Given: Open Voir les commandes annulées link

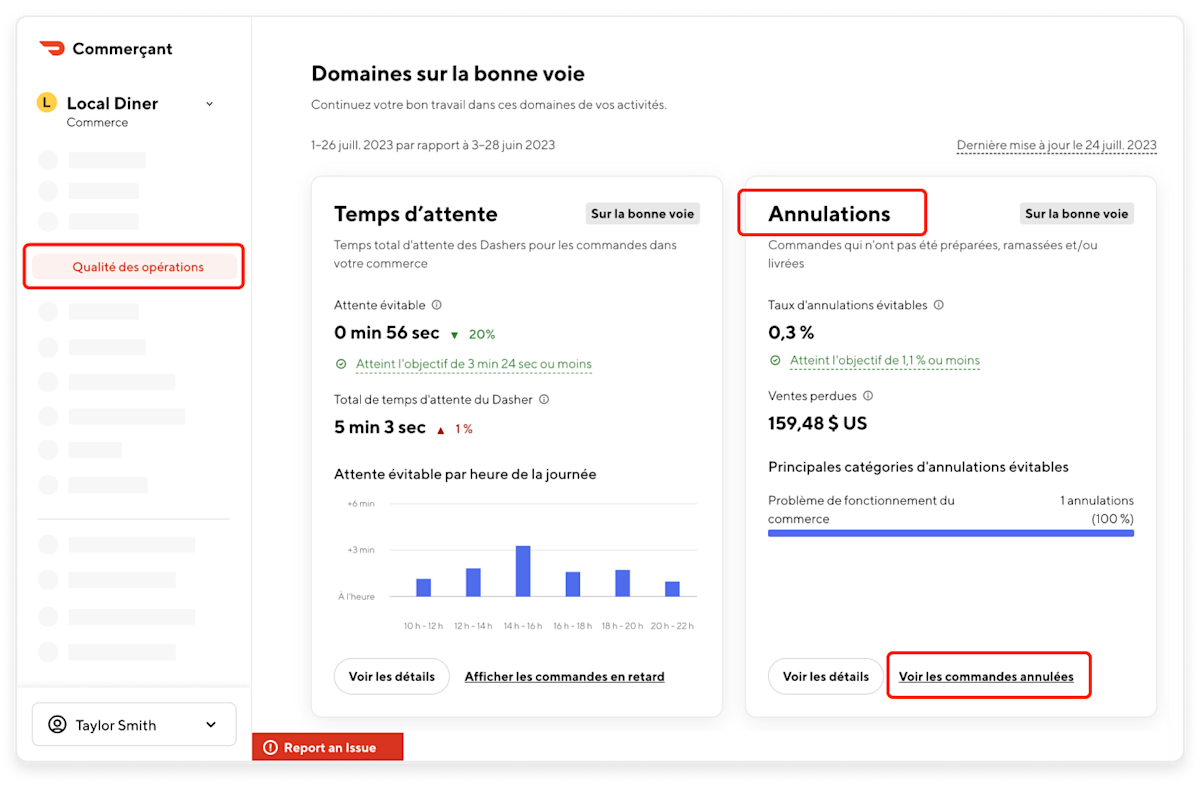Looking at the screenshot, I should [x=986, y=676].
